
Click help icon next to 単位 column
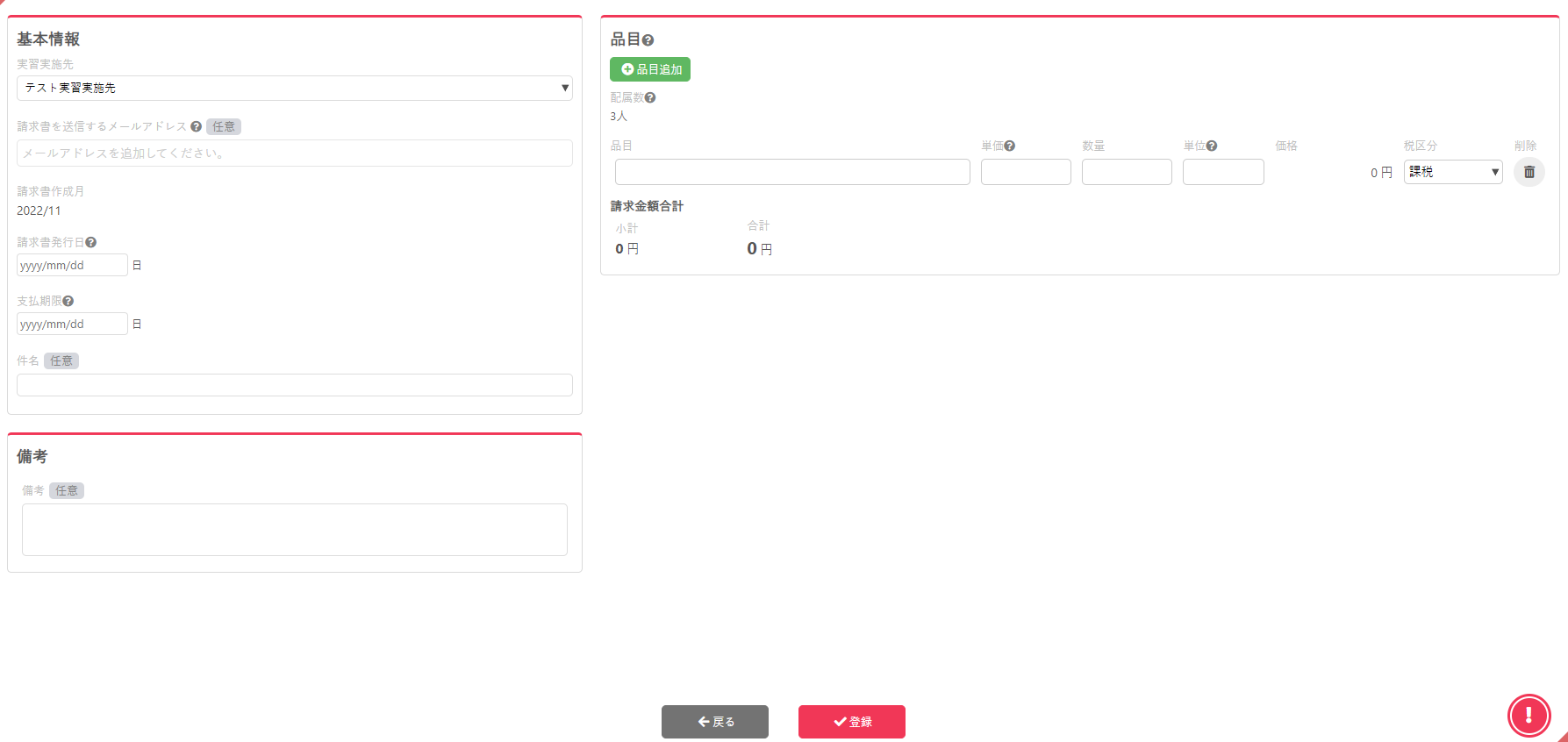point(1212,146)
